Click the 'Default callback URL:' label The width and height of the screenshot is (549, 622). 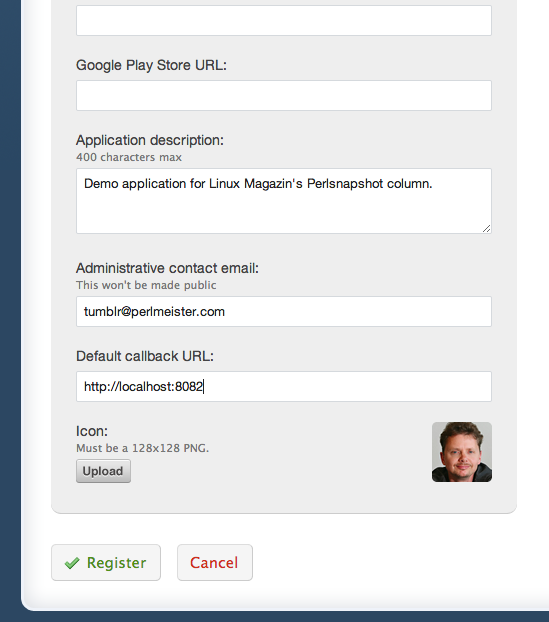click(145, 356)
